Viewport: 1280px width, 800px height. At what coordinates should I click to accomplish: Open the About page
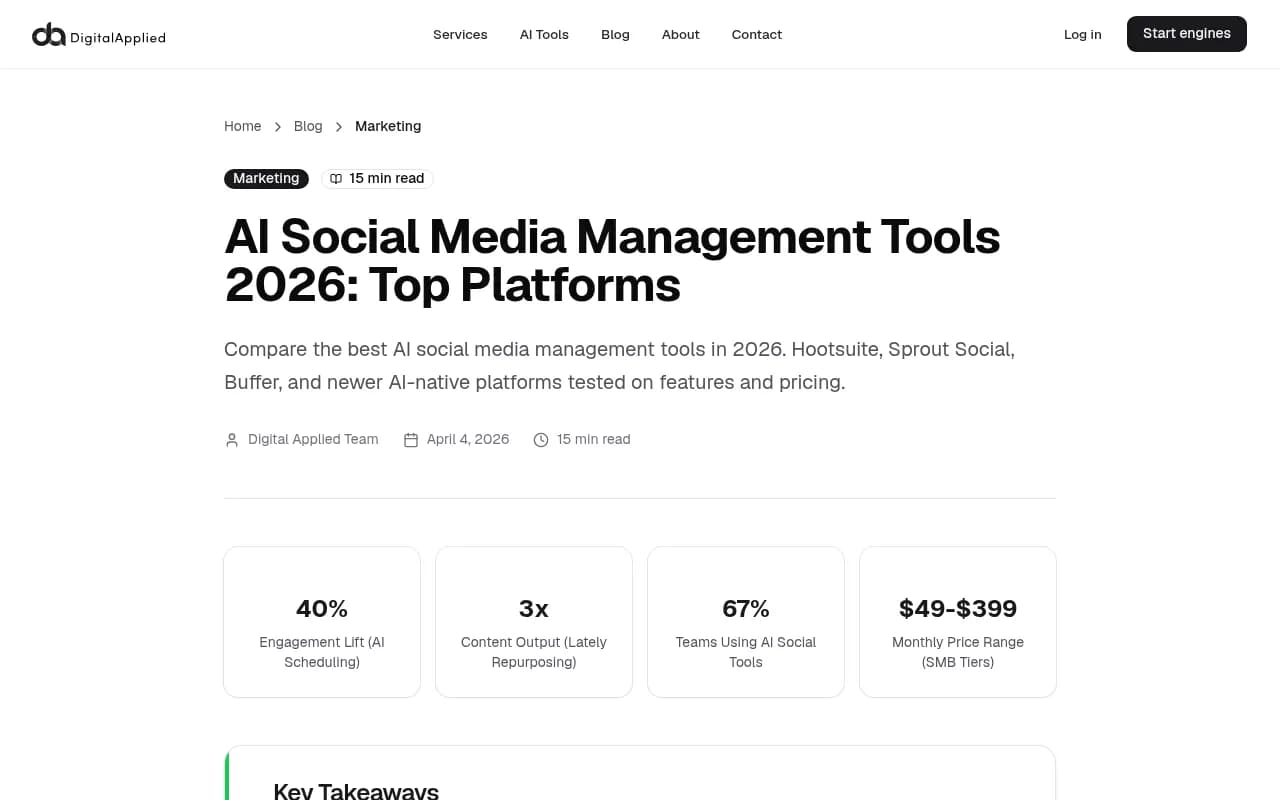tap(680, 34)
